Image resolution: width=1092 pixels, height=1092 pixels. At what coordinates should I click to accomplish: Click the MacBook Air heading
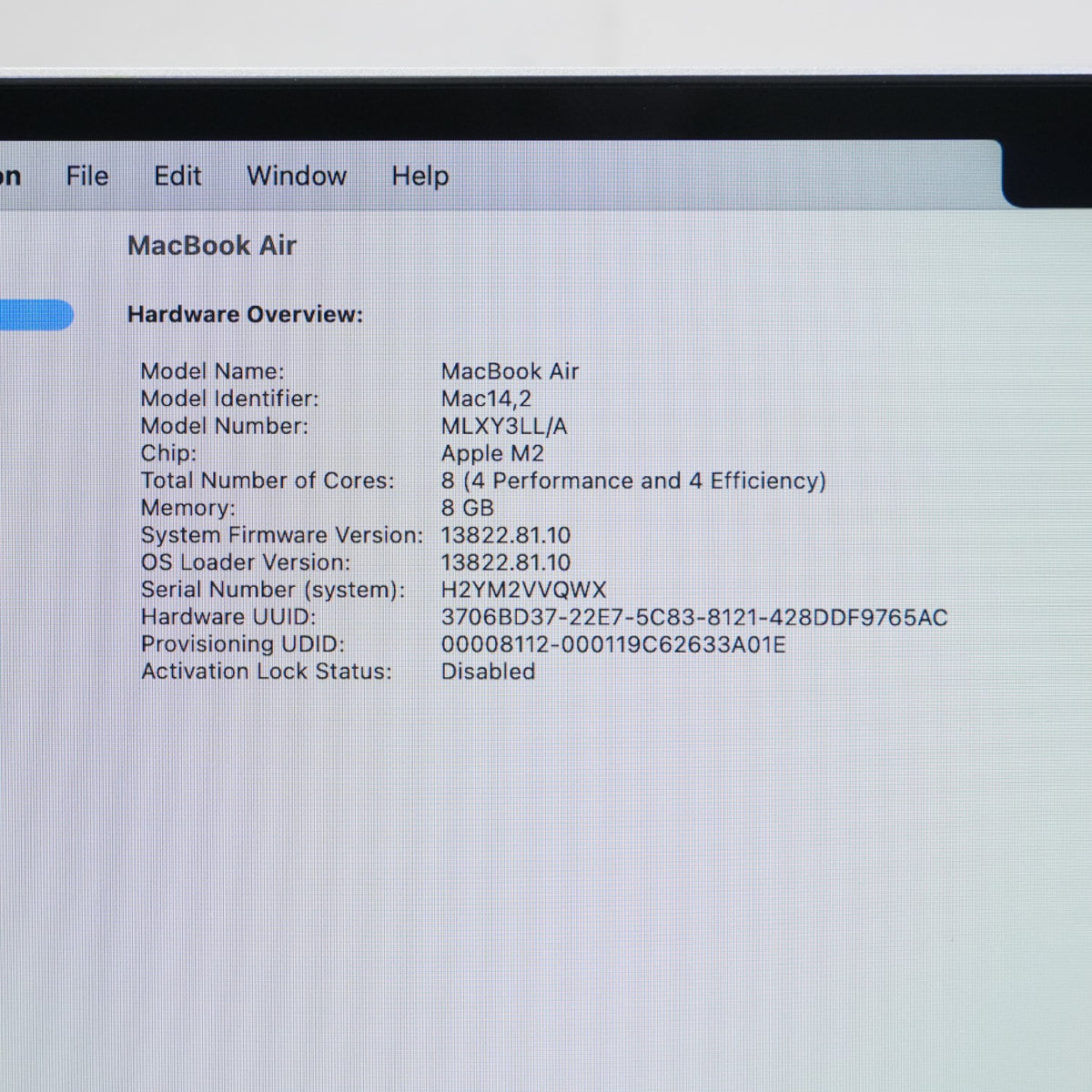tap(212, 246)
